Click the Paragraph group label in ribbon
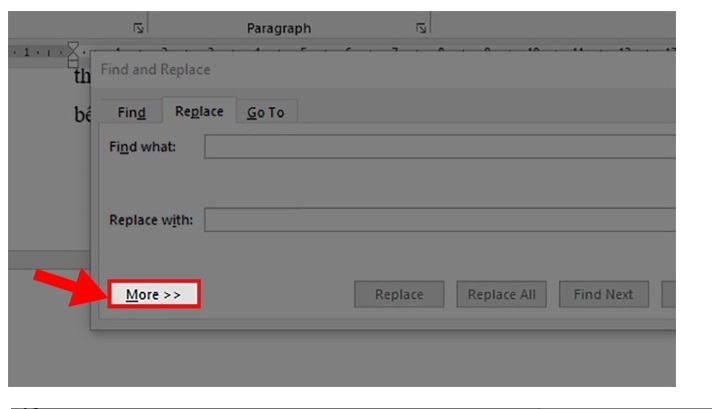720x409 pixels. pos(279,28)
